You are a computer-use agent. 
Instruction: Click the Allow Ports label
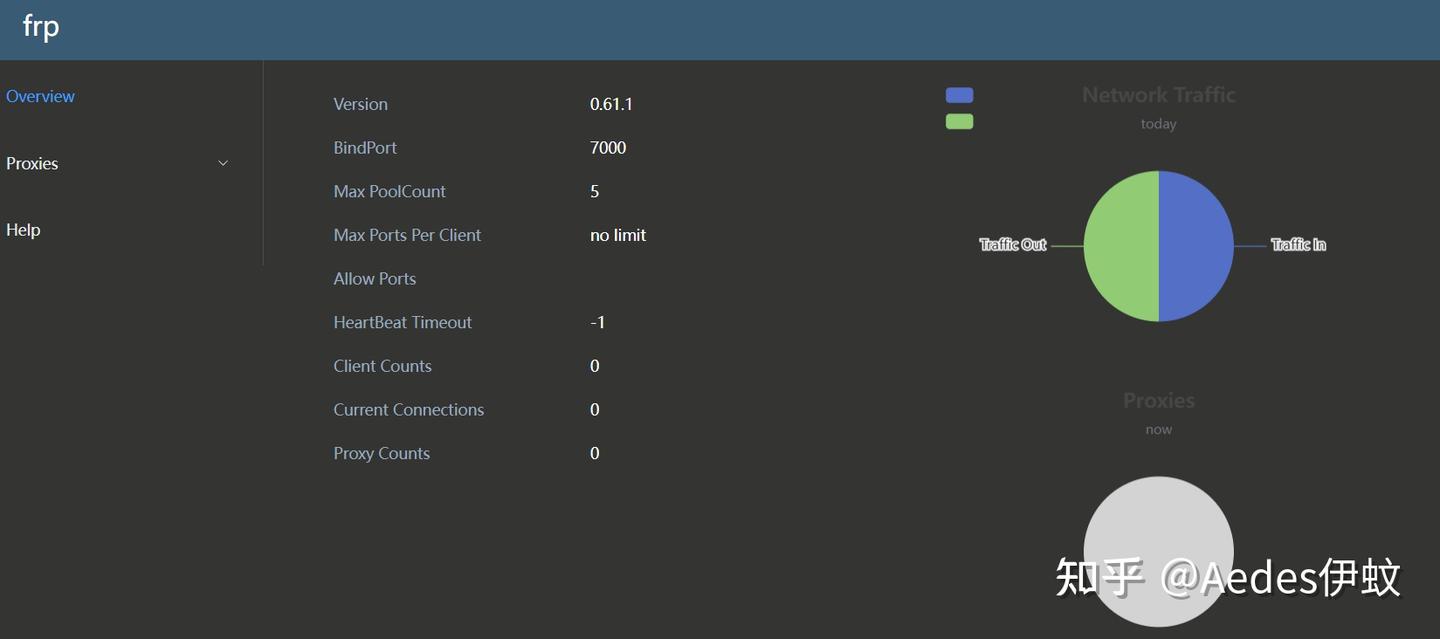[x=375, y=279]
